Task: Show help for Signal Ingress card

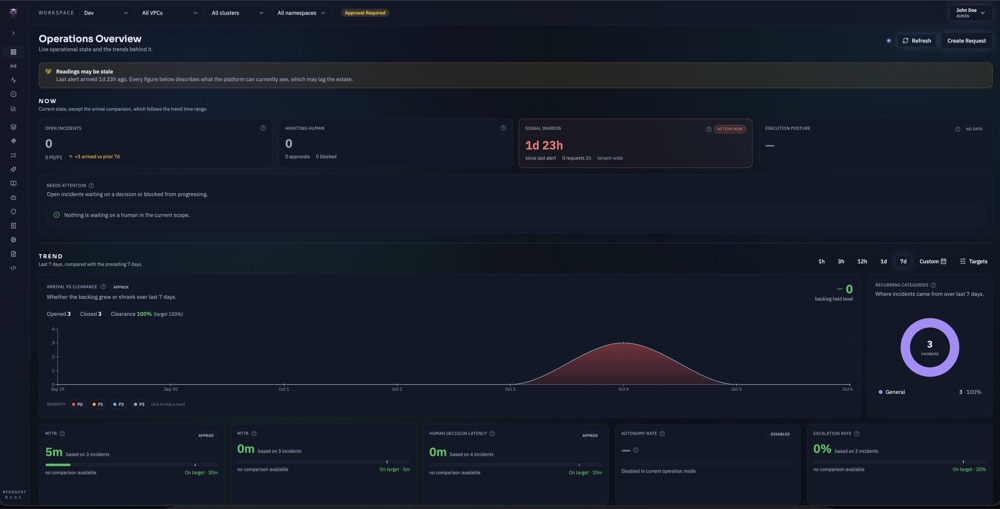Action: 709,129
